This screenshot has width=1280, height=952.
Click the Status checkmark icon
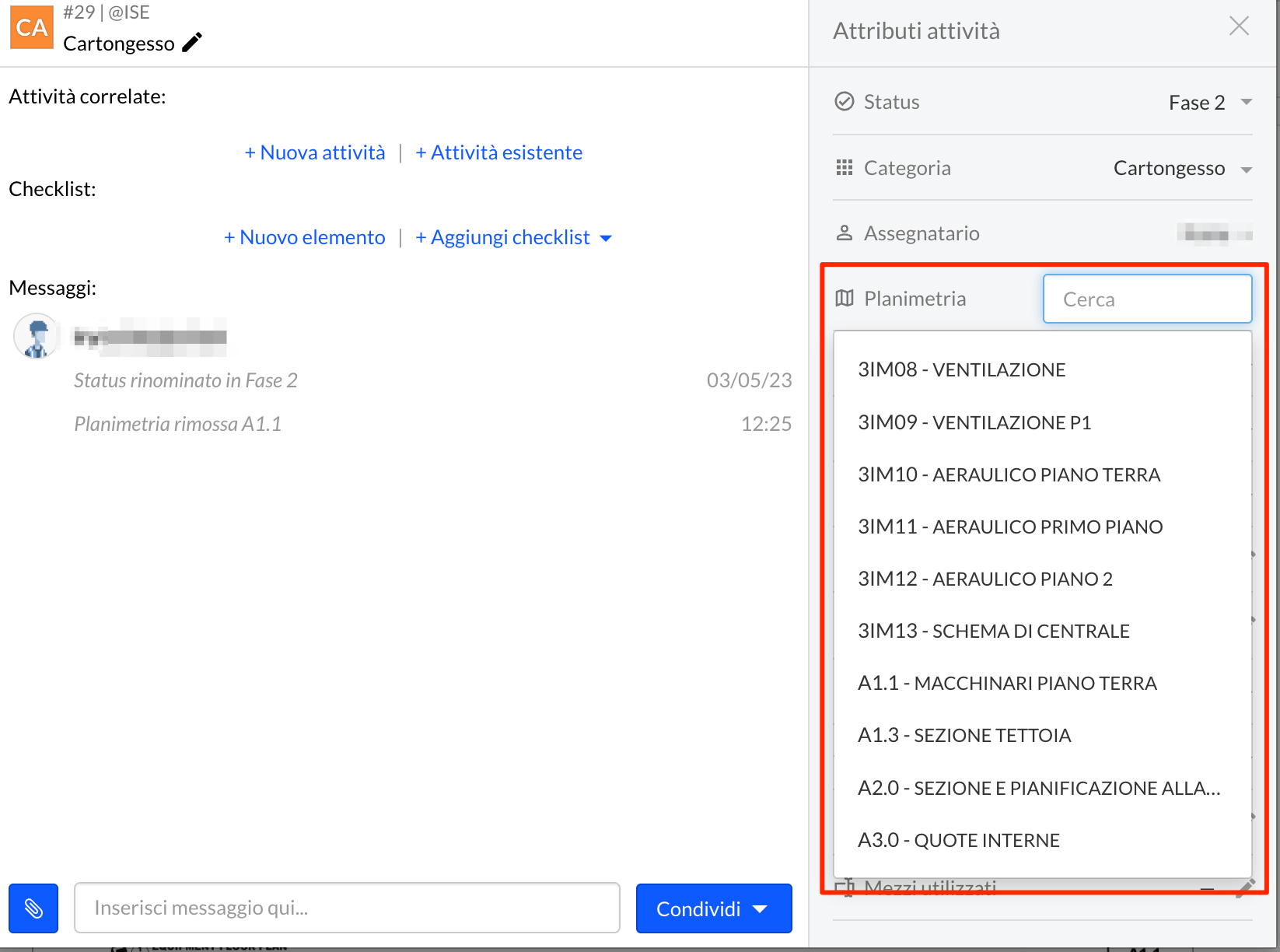point(845,102)
